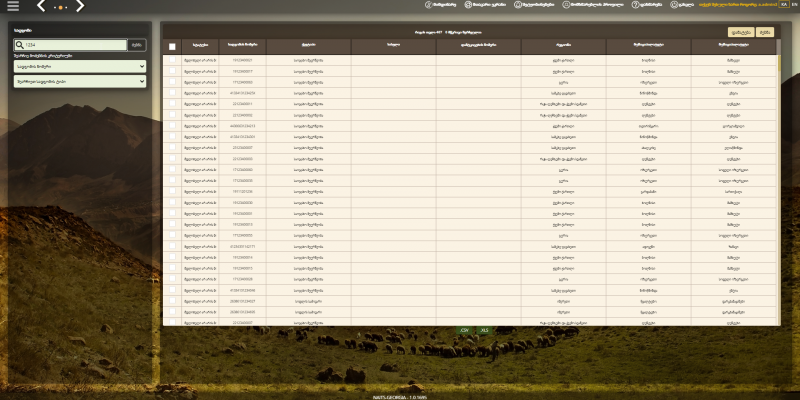
Task: Export the table as CSV
Action: 464,330
